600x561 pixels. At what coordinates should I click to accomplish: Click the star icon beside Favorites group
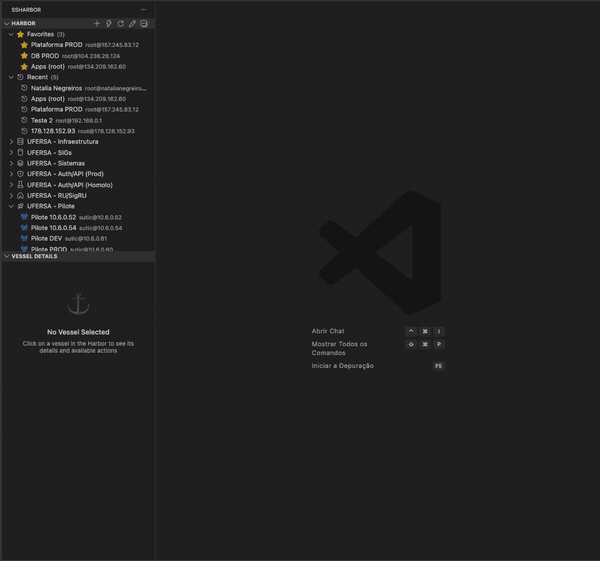(21, 34)
